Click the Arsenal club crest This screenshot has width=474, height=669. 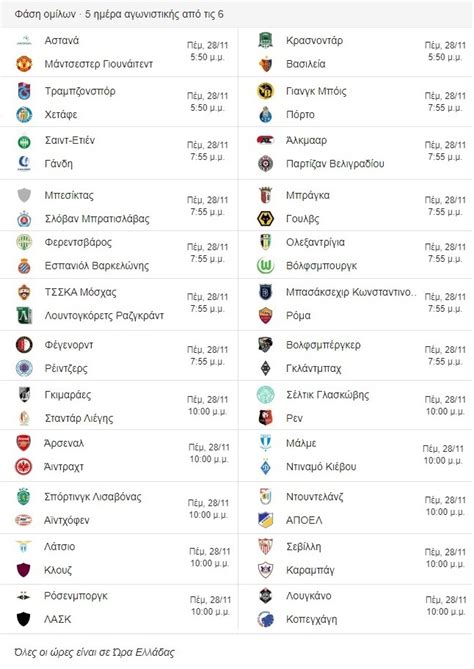tap(24, 443)
